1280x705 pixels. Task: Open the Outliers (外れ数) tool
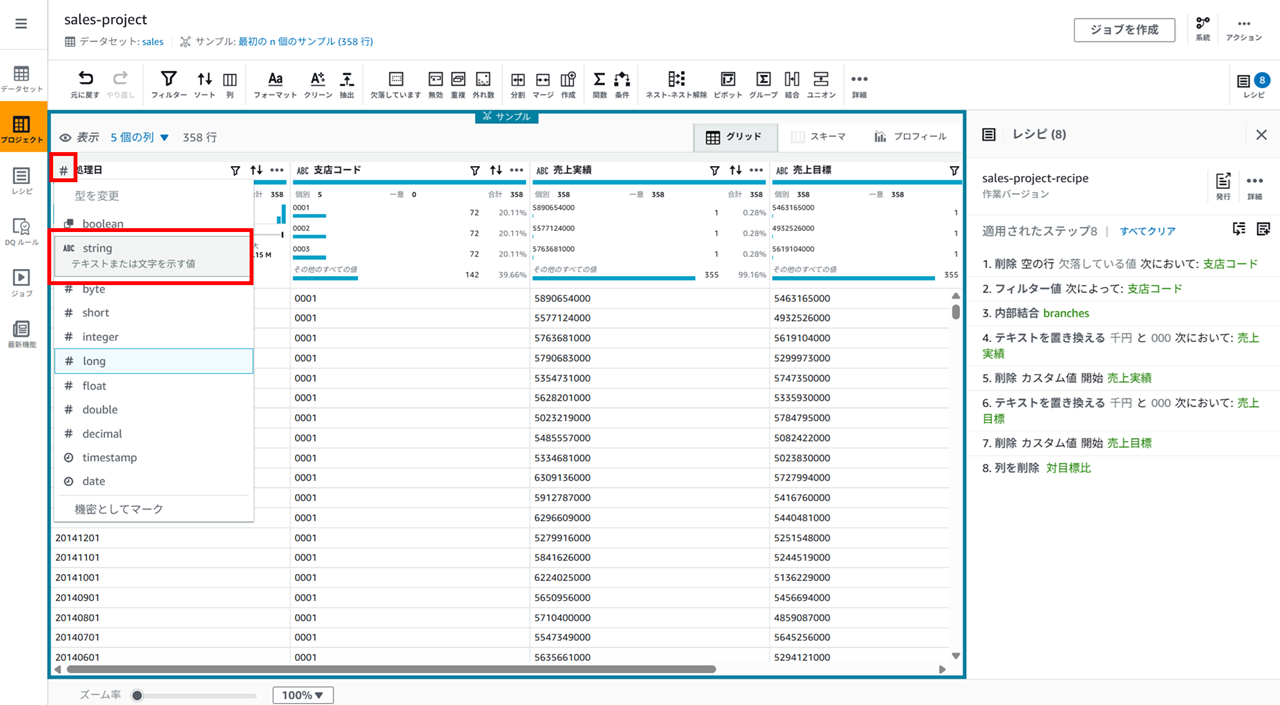tap(483, 84)
